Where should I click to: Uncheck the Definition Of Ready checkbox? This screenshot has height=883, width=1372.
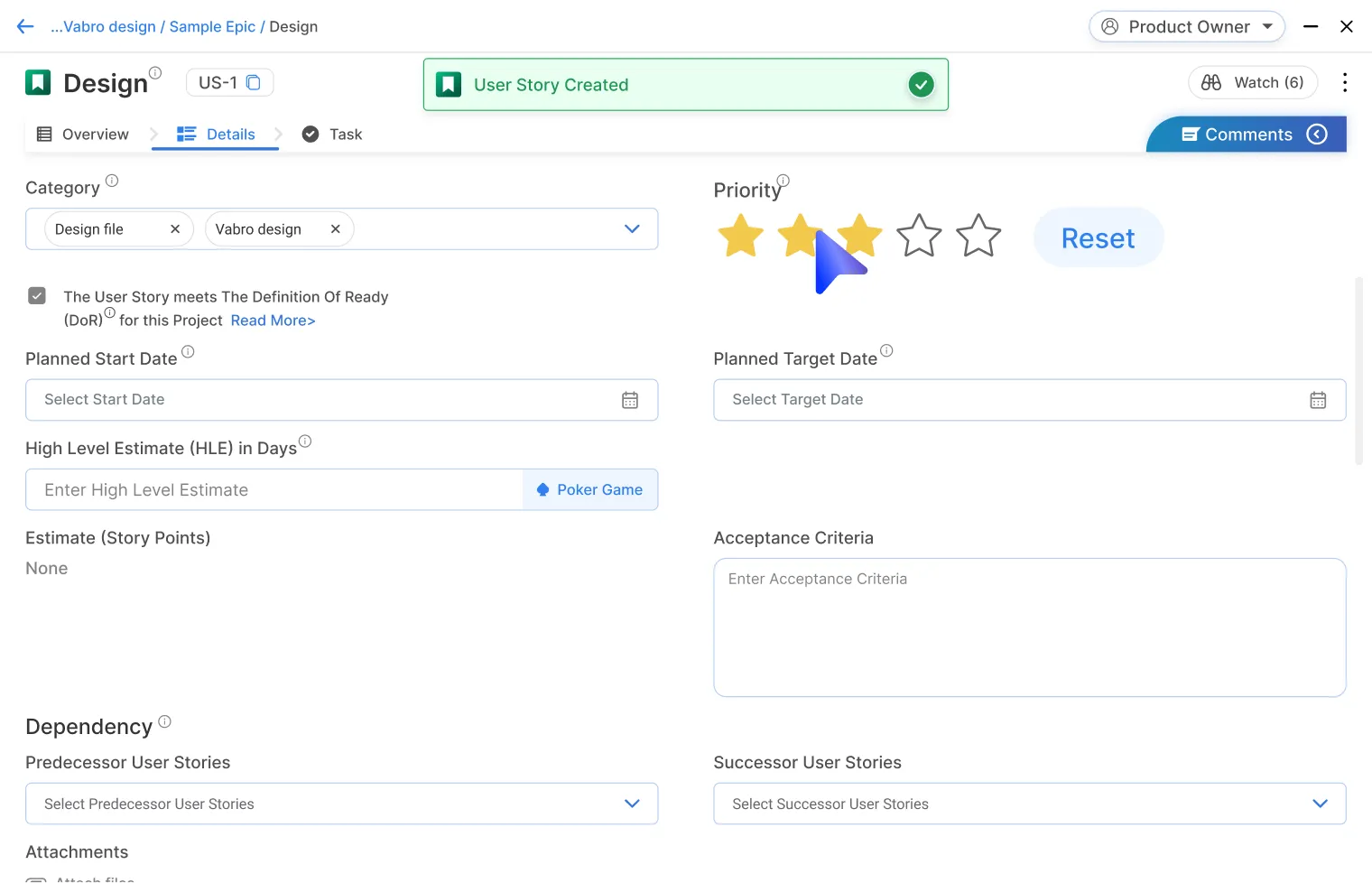point(37,296)
